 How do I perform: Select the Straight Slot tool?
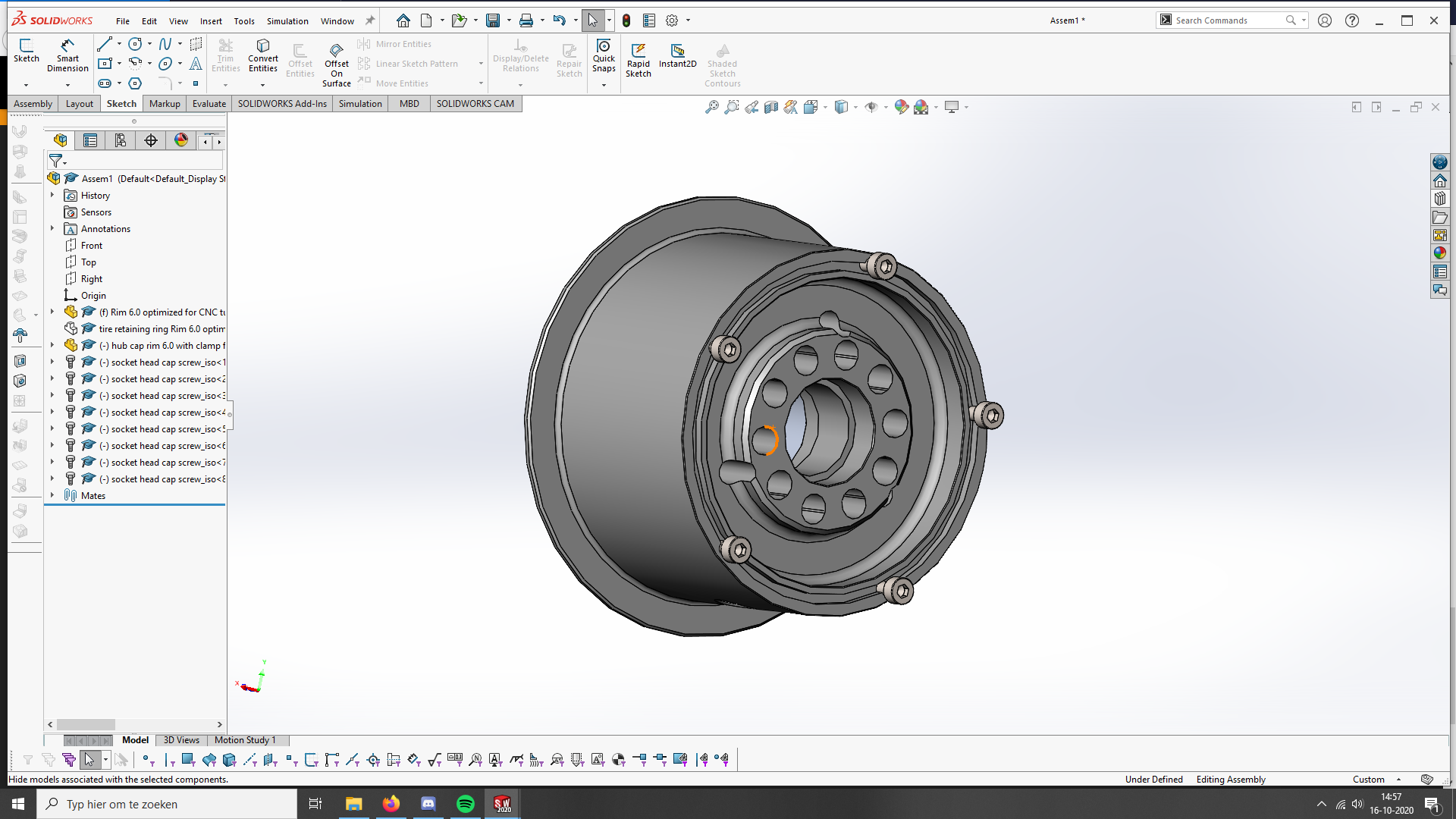(105, 83)
